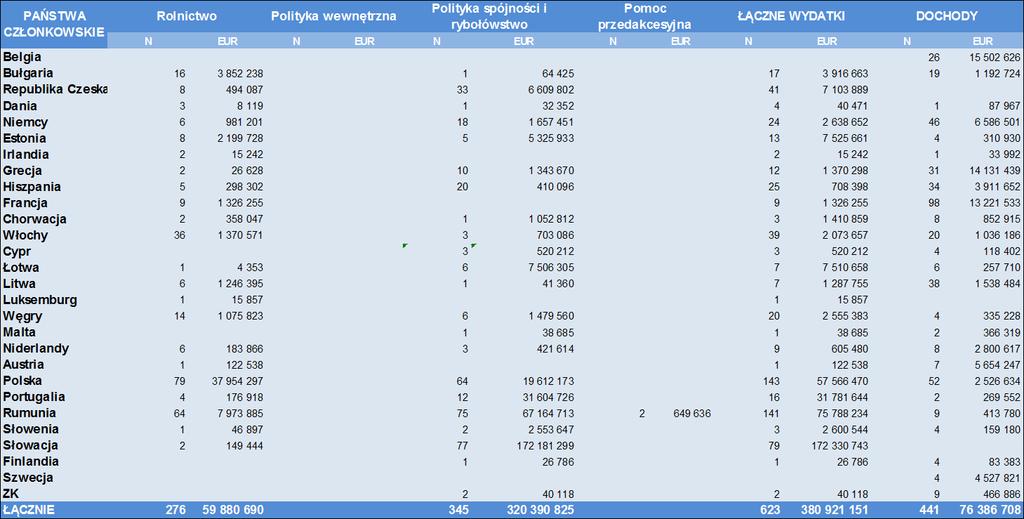
Task: Select Grecja income amount 14 131 439
Action: [x=995, y=170]
